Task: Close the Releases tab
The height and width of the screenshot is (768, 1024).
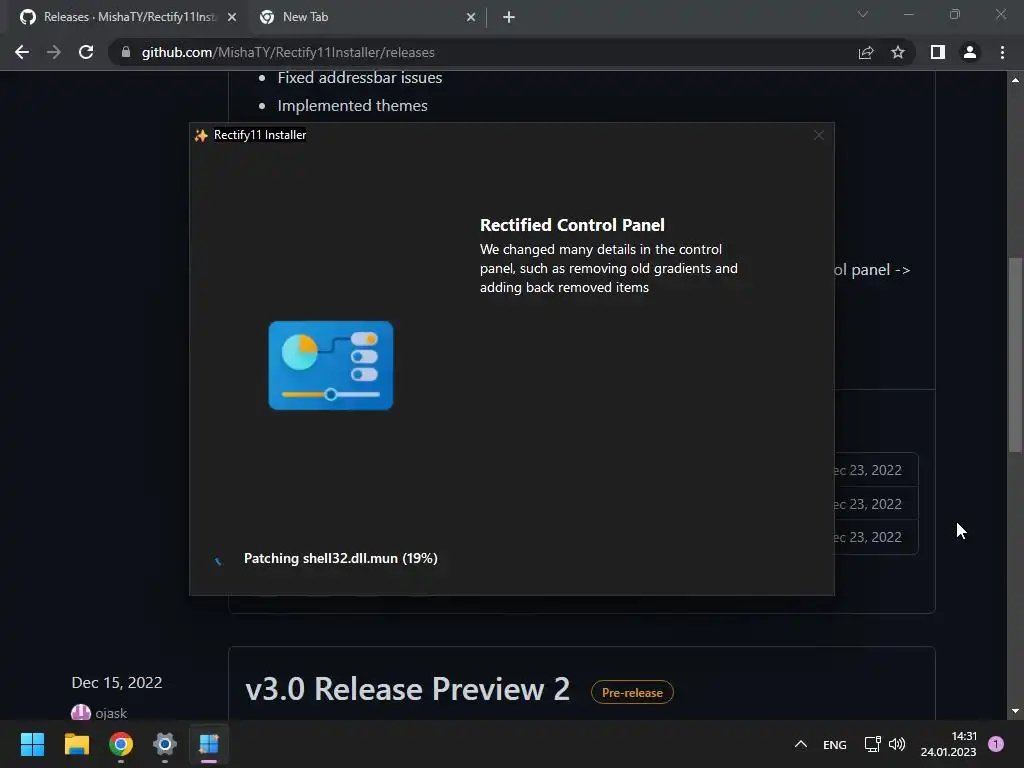Action: 232,17
